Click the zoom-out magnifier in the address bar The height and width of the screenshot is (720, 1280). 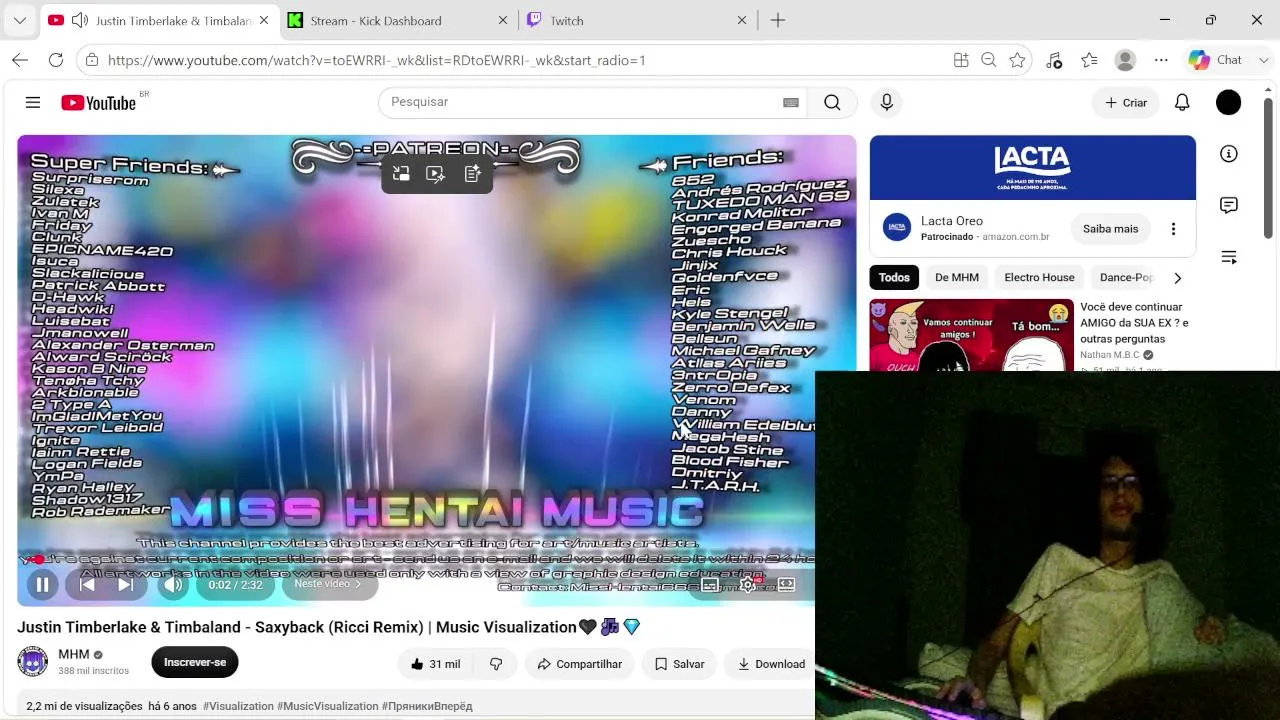989,60
